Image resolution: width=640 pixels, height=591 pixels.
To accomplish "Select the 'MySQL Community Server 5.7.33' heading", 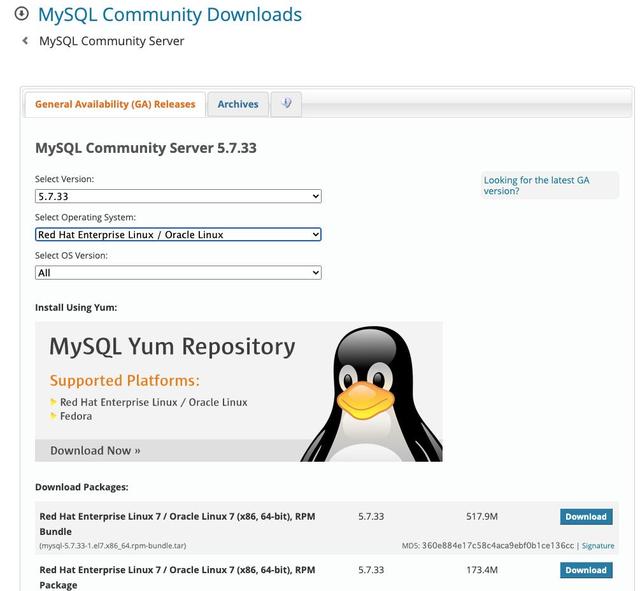I will tap(146, 148).
